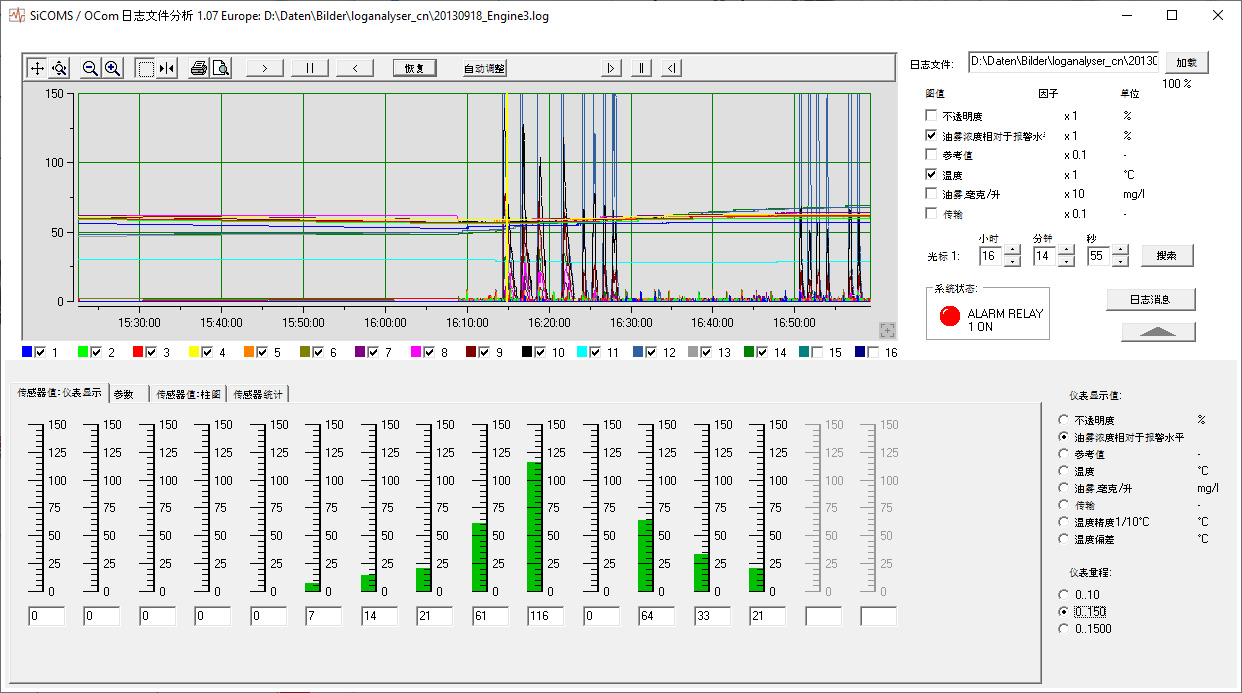Screen dimensions: 1242x693
Task: Decrease the 秒 seconds spinner value
Action: [1120, 262]
